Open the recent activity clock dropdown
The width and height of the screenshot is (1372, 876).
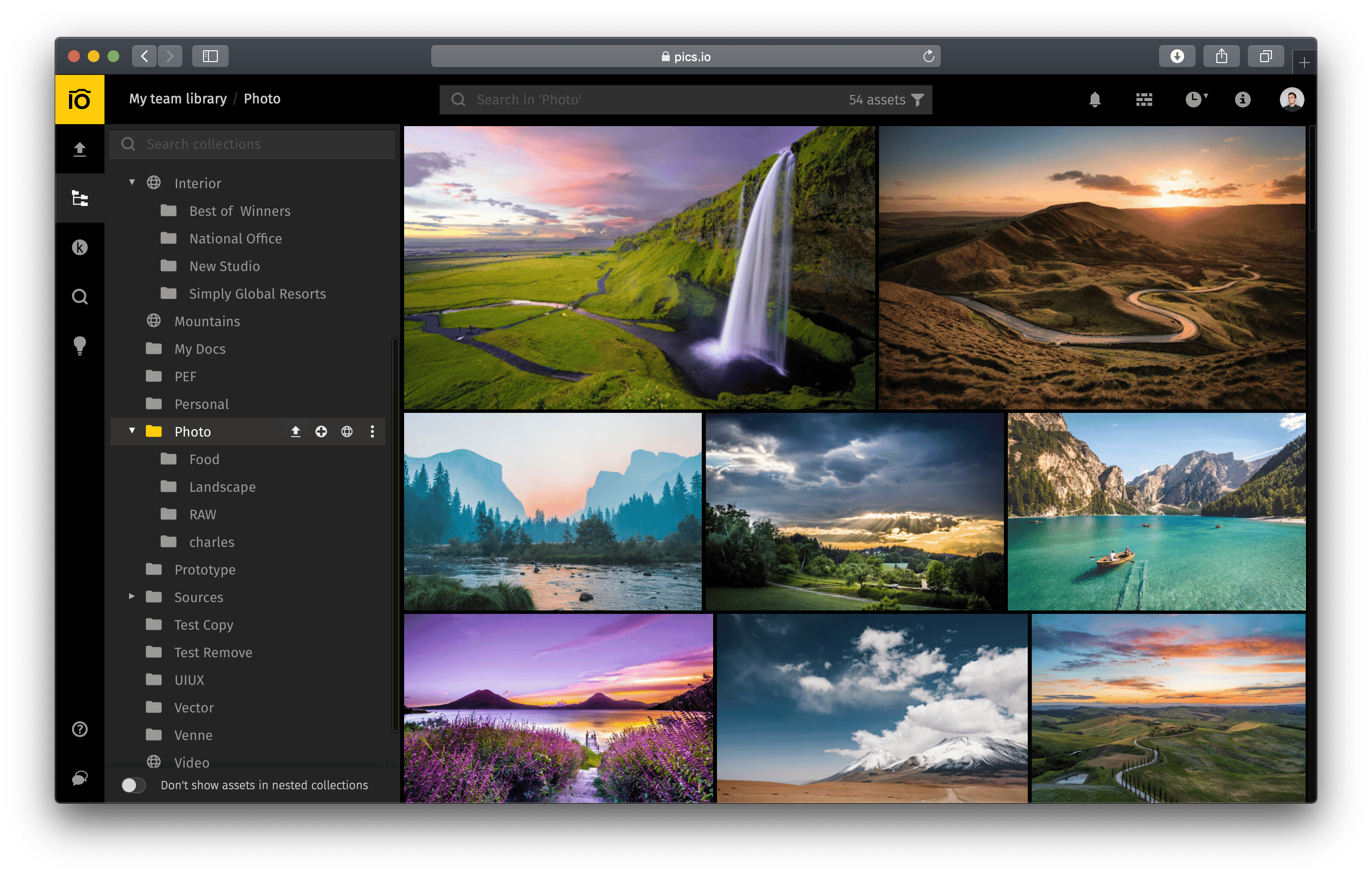click(1195, 99)
